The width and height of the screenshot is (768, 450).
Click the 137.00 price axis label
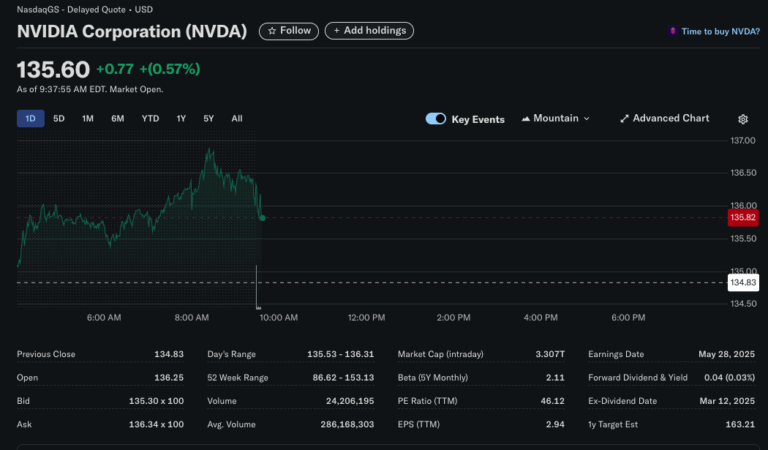[743, 141]
